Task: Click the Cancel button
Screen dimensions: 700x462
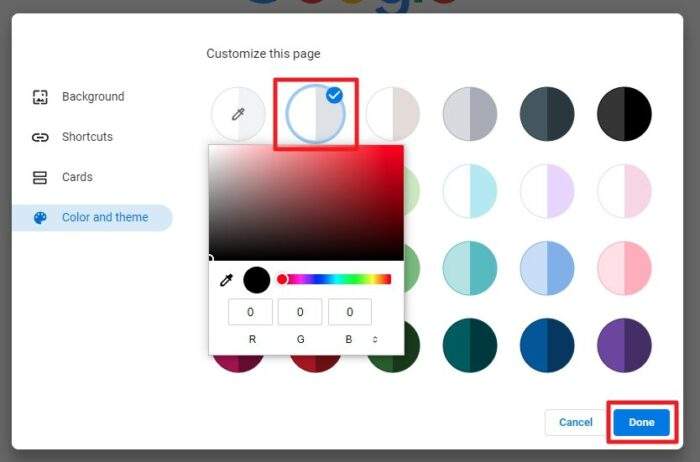Action: pyautogui.click(x=575, y=422)
